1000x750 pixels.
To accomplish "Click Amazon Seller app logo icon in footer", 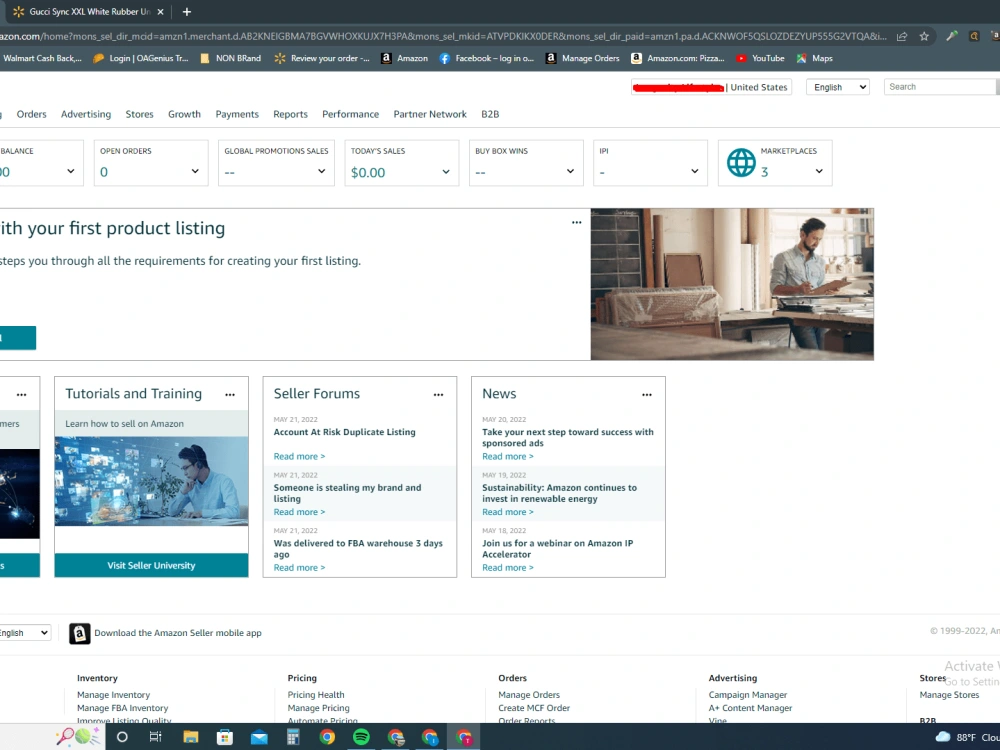I will [x=80, y=633].
